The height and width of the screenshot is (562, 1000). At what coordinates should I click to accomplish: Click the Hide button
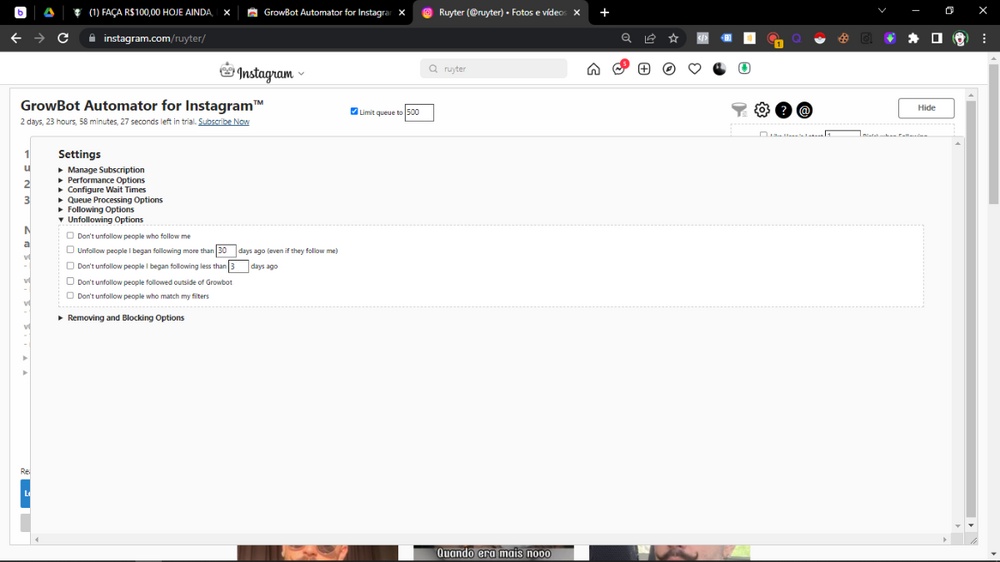pyautogui.click(x=926, y=108)
